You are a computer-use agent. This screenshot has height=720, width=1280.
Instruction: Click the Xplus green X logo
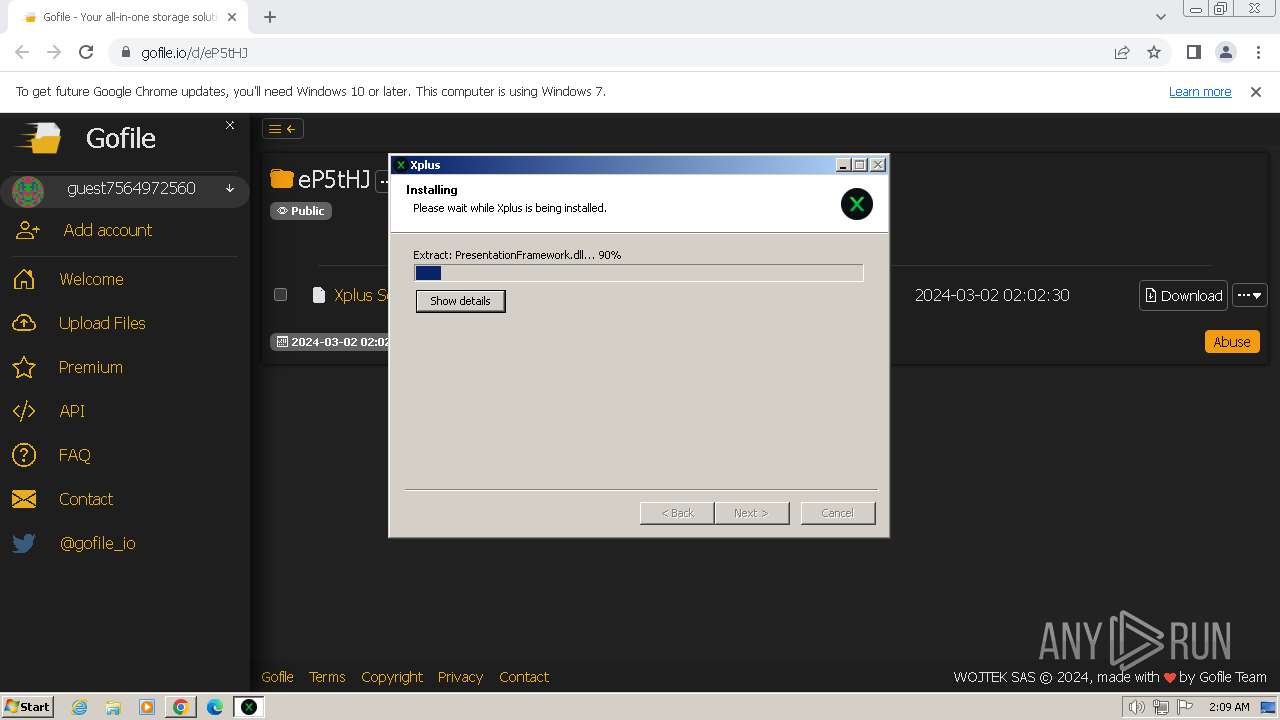(857, 204)
